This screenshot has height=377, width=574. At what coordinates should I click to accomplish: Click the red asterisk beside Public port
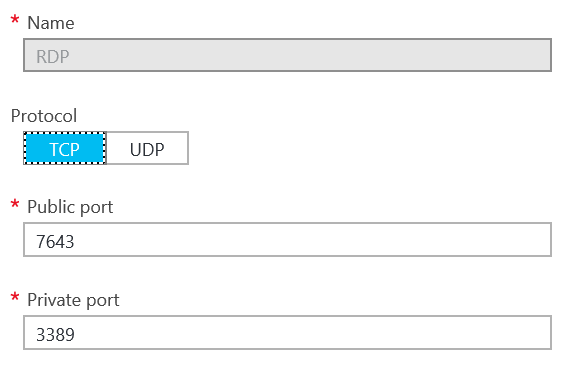pyautogui.click(x=15, y=204)
